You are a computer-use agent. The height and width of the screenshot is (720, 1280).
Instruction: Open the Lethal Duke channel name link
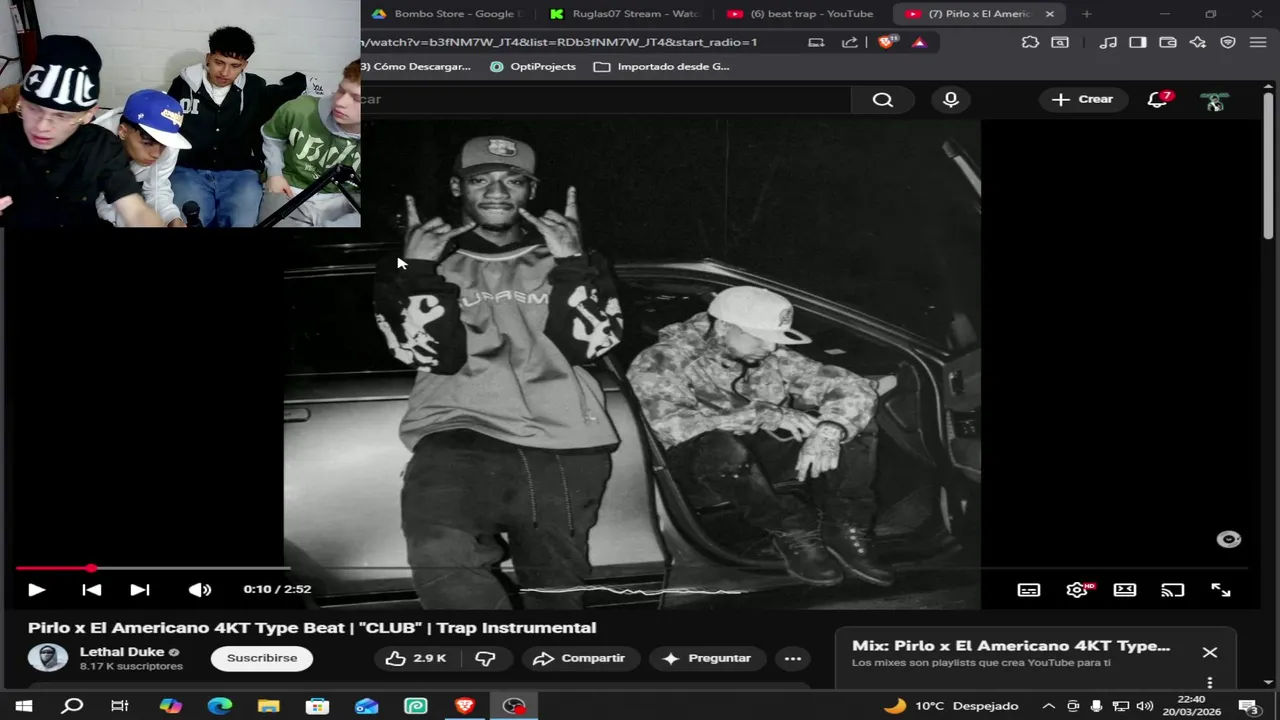122,652
